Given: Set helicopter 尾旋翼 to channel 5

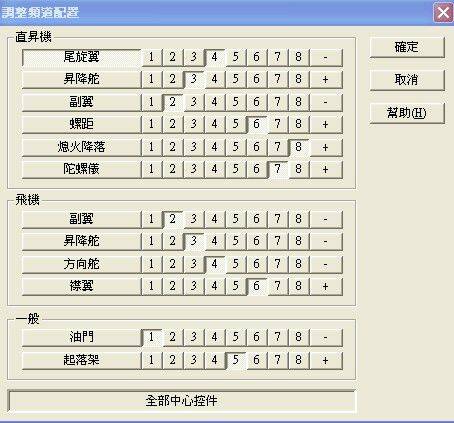Looking at the screenshot, I should 236,57.
